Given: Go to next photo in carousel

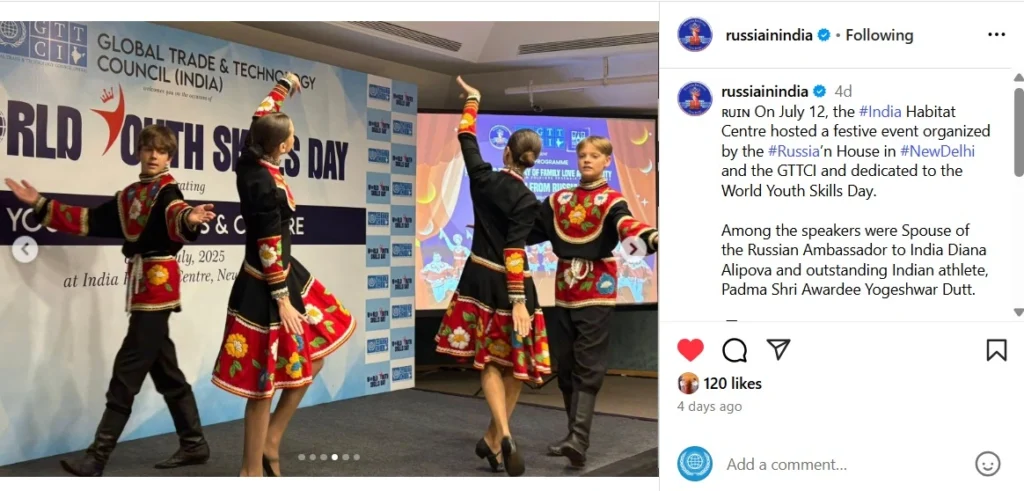Looking at the screenshot, I should 633,249.
